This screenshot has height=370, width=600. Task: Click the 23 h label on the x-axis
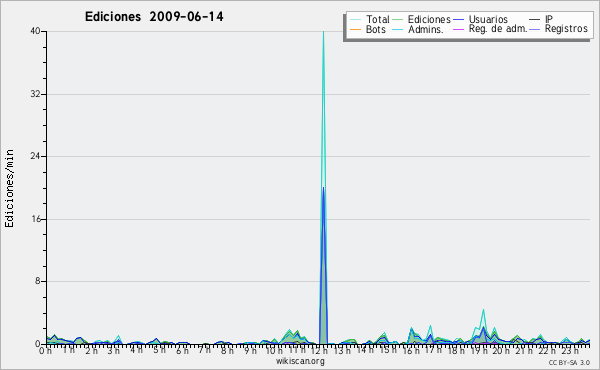coord(570,350)
